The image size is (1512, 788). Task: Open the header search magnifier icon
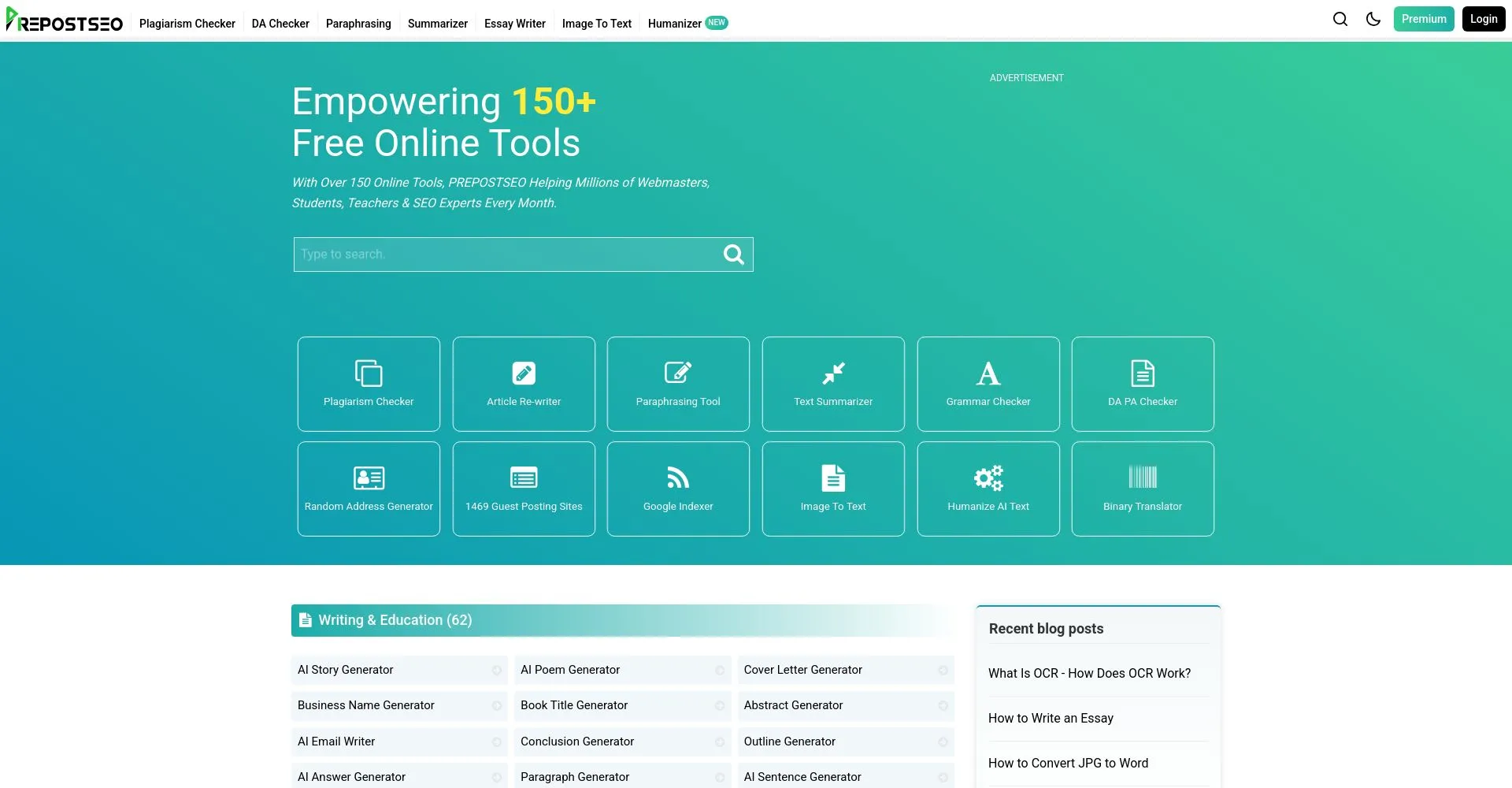(1340, 19)
